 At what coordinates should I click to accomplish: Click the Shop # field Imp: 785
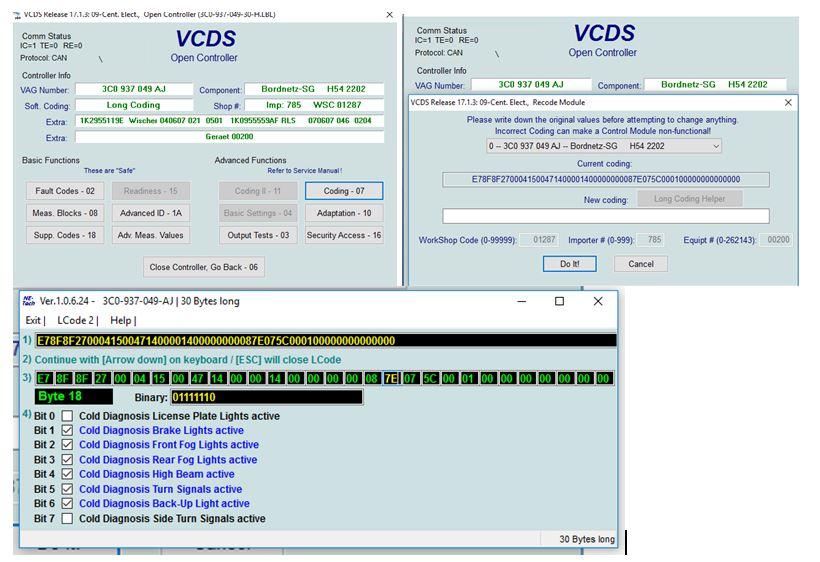tap(314, 105)
